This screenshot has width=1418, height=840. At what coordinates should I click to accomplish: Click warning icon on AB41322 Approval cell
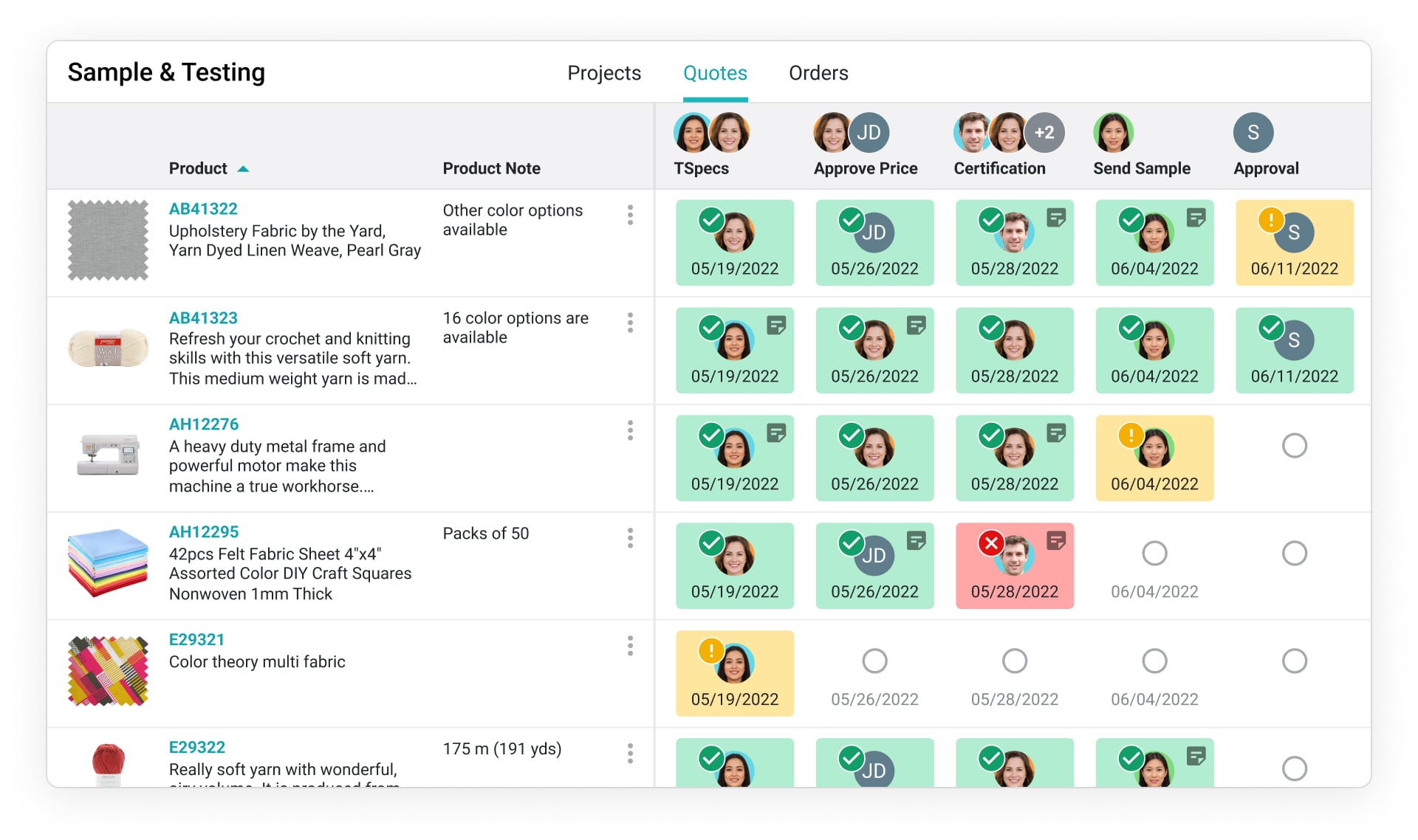pyautogui.click(x=1270, y=219)
